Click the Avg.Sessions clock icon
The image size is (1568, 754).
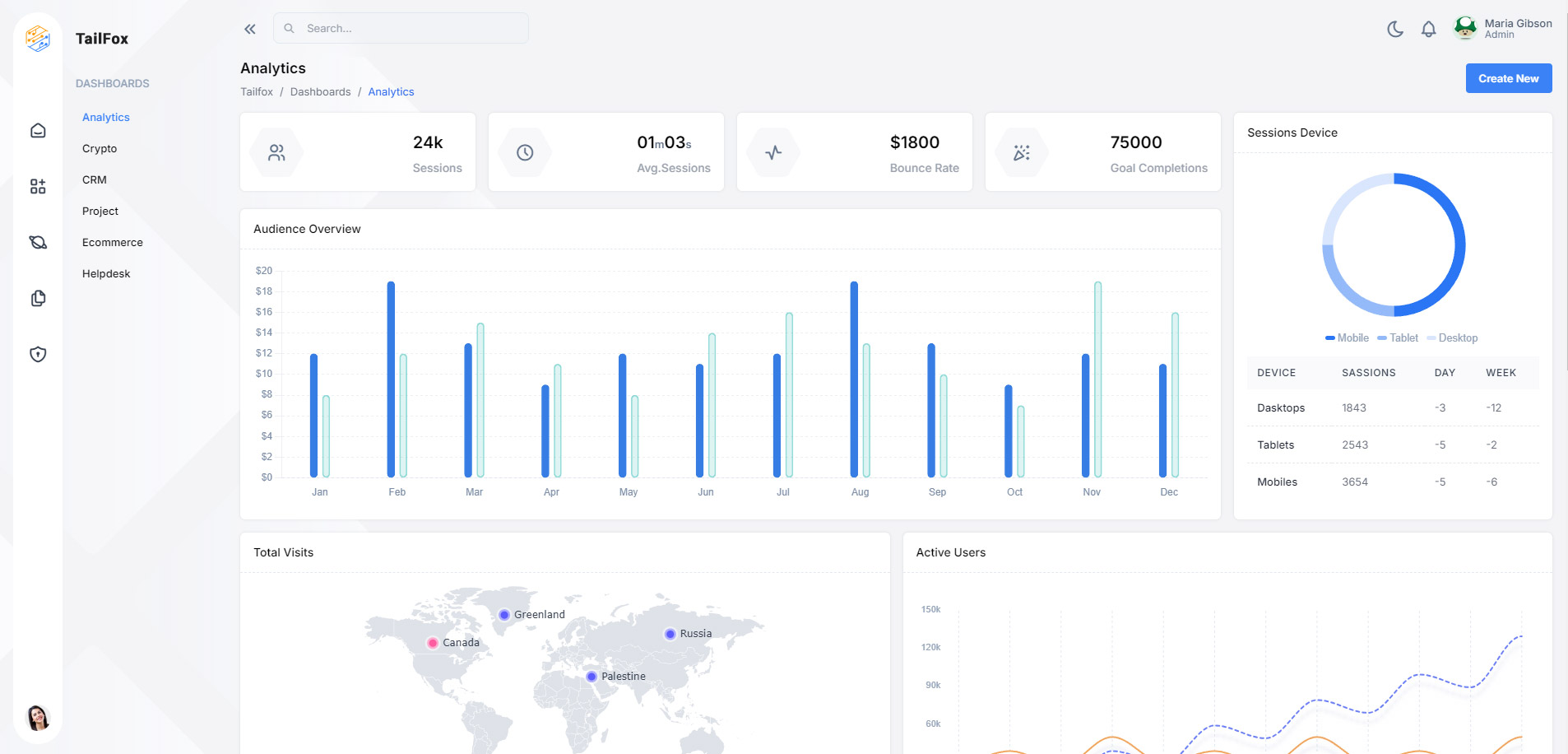coord(525,152)
